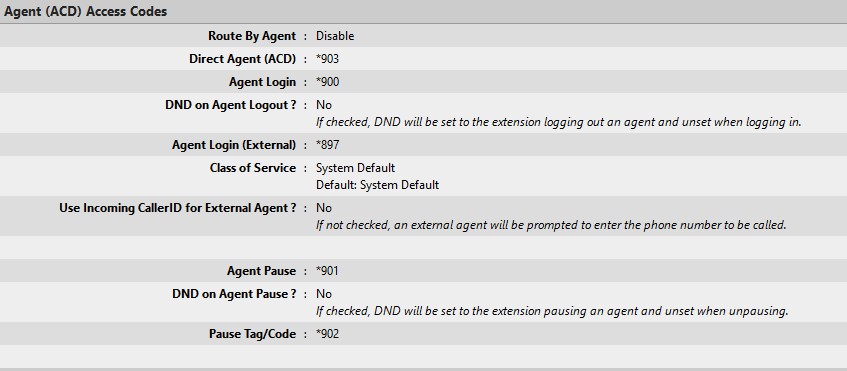The image size is (847, 371).
Task: Click the Use Incoming CallerID for External Agent label
Action: (178, 208)
